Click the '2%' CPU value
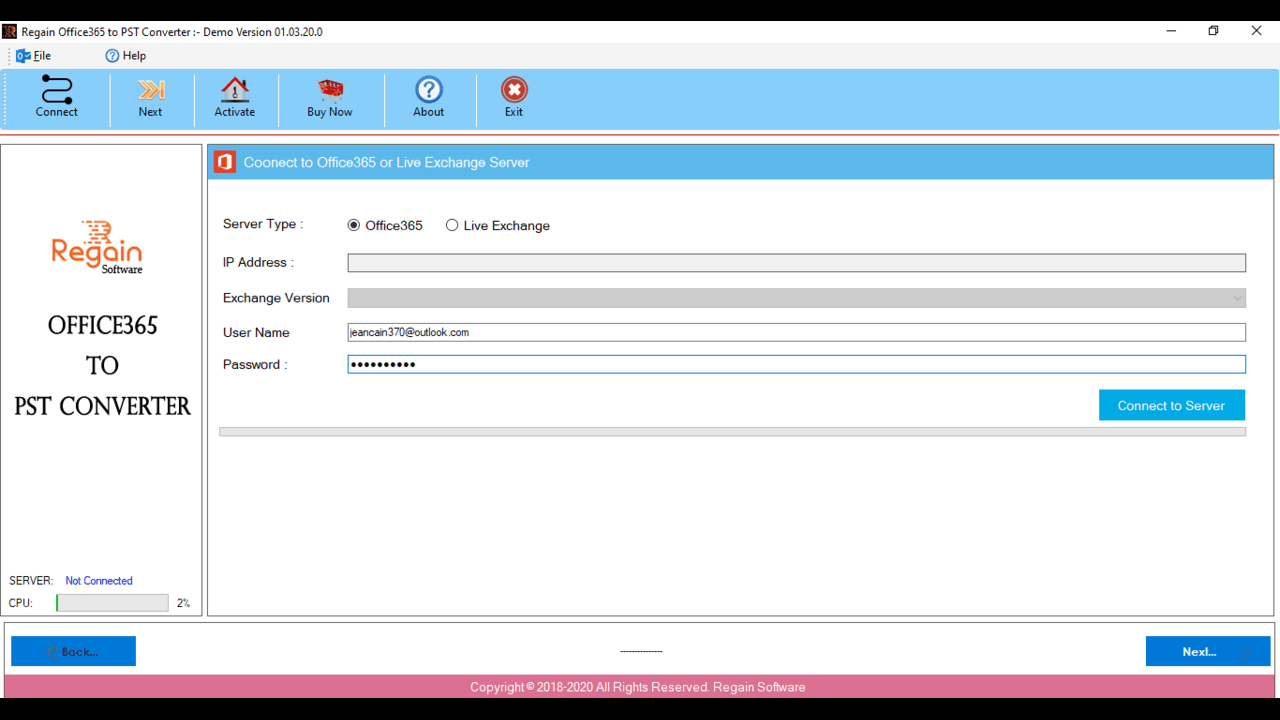The image size is (1280, 720). pyautogui.click(x=183, y=603)
